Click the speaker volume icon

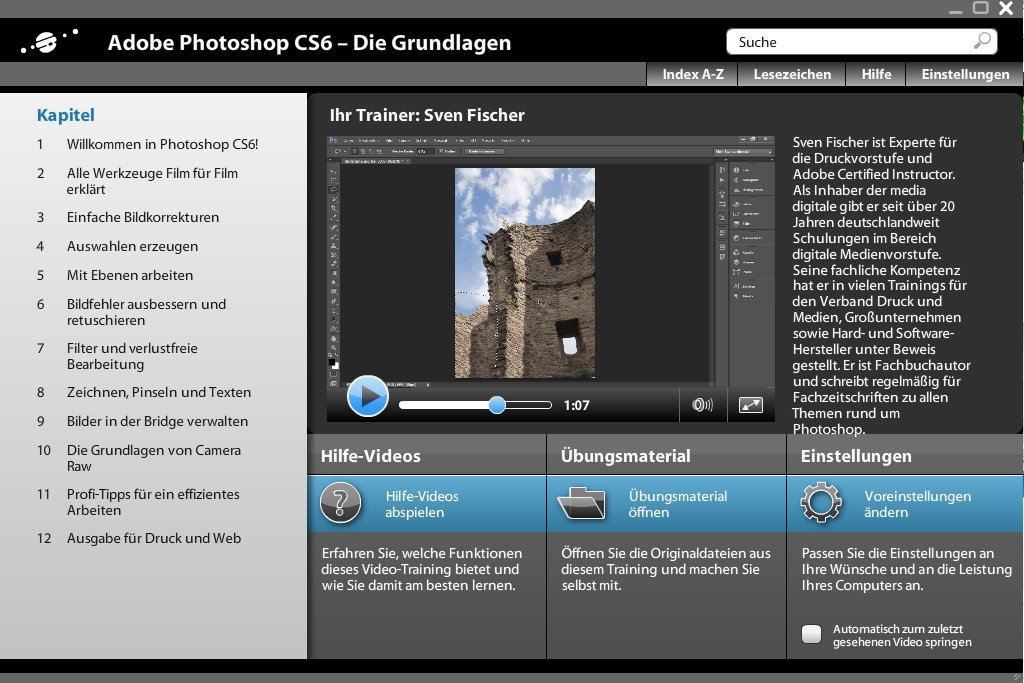(702, 405)
